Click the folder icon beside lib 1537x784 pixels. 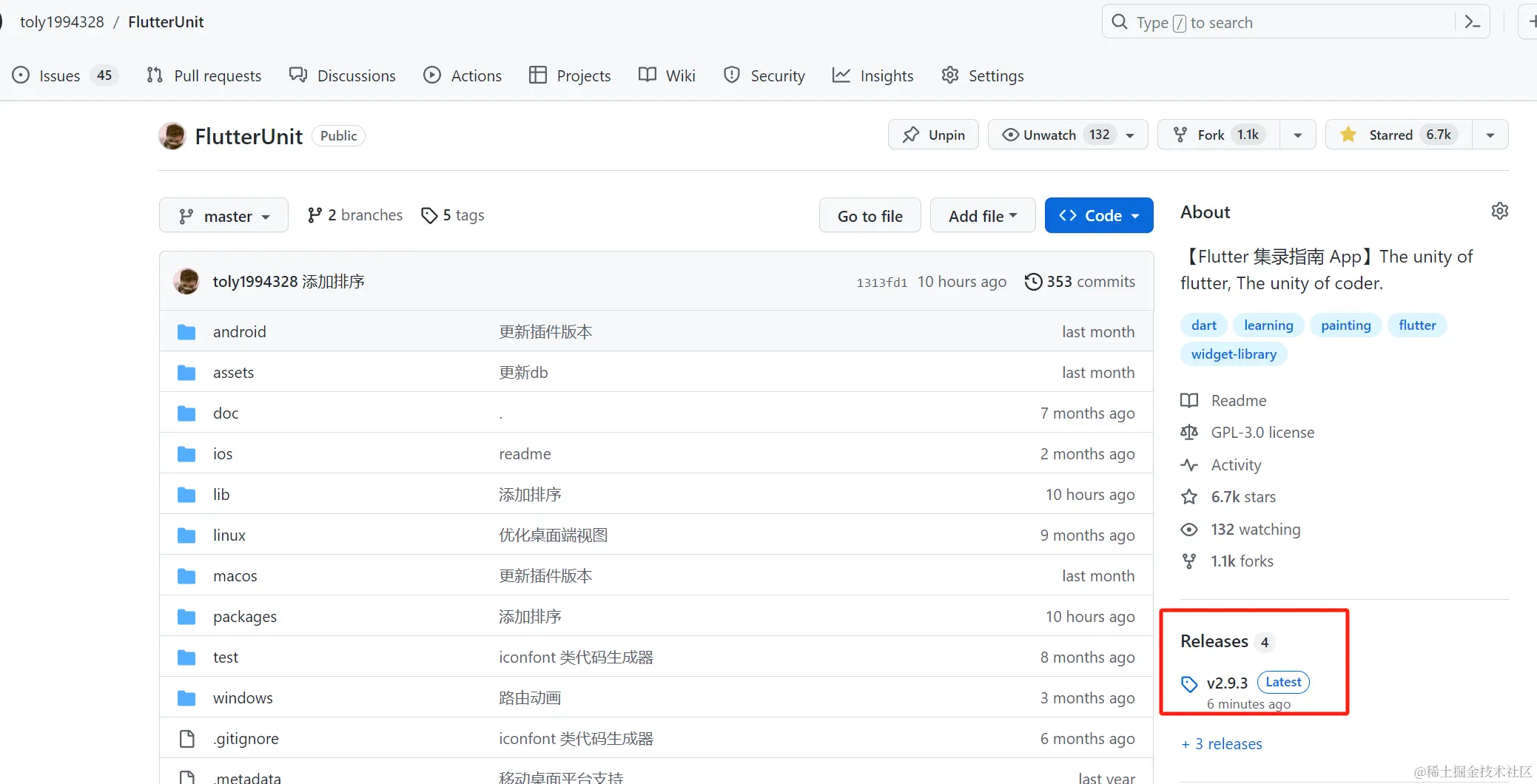186,495
